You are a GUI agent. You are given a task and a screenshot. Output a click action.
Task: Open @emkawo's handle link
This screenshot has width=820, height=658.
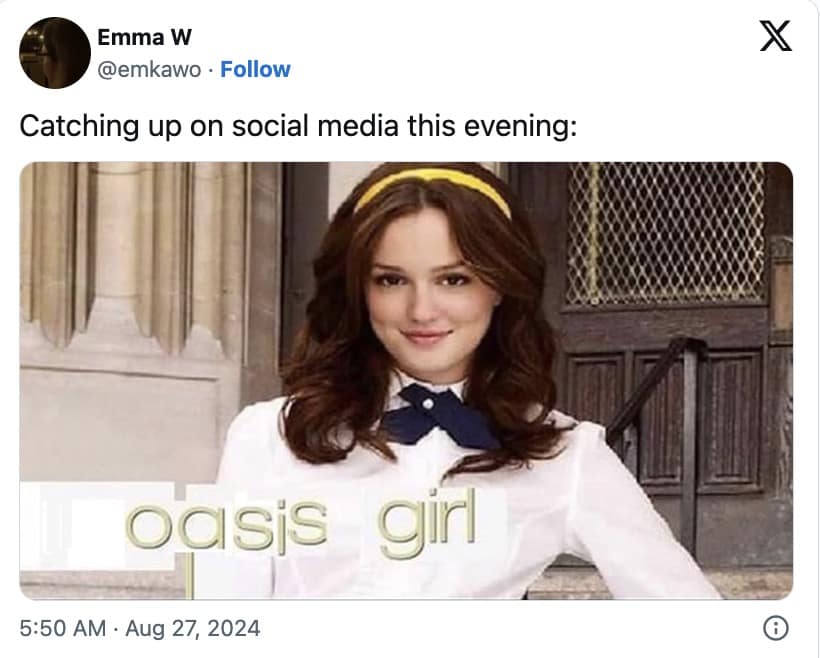(146, 69)
